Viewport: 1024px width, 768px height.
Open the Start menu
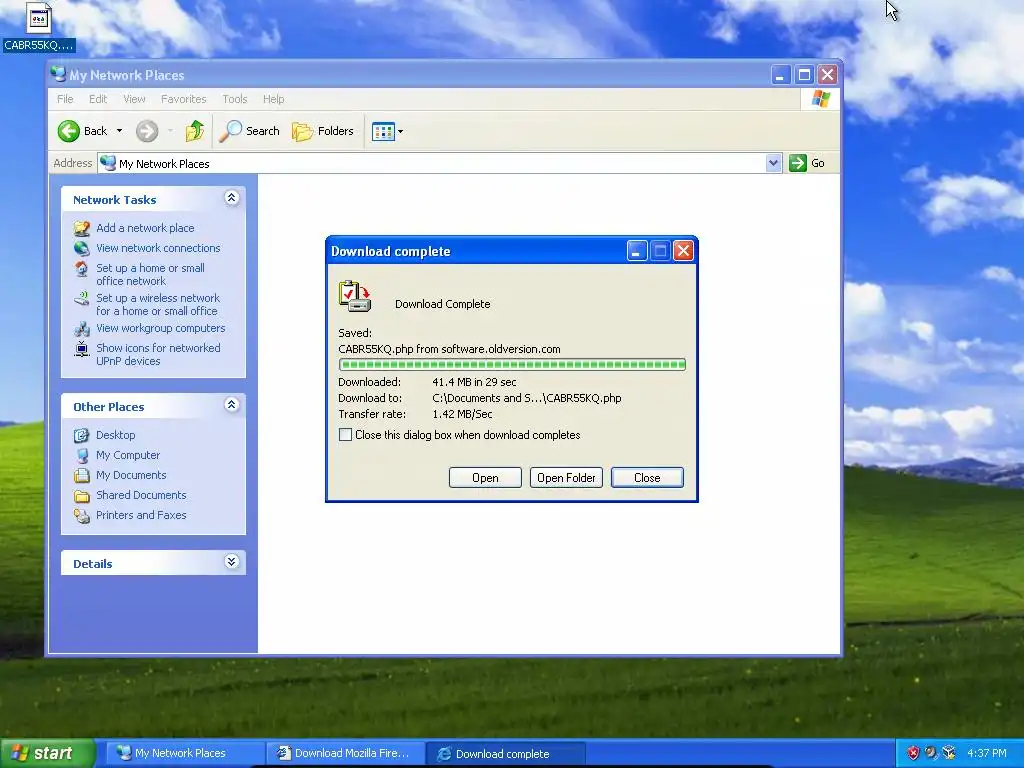point(48,753)
